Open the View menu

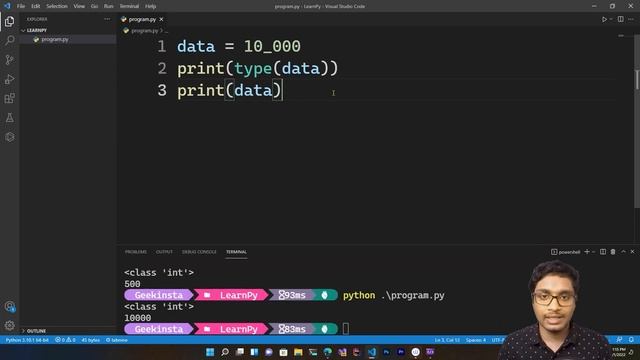[x=79, y=6]
